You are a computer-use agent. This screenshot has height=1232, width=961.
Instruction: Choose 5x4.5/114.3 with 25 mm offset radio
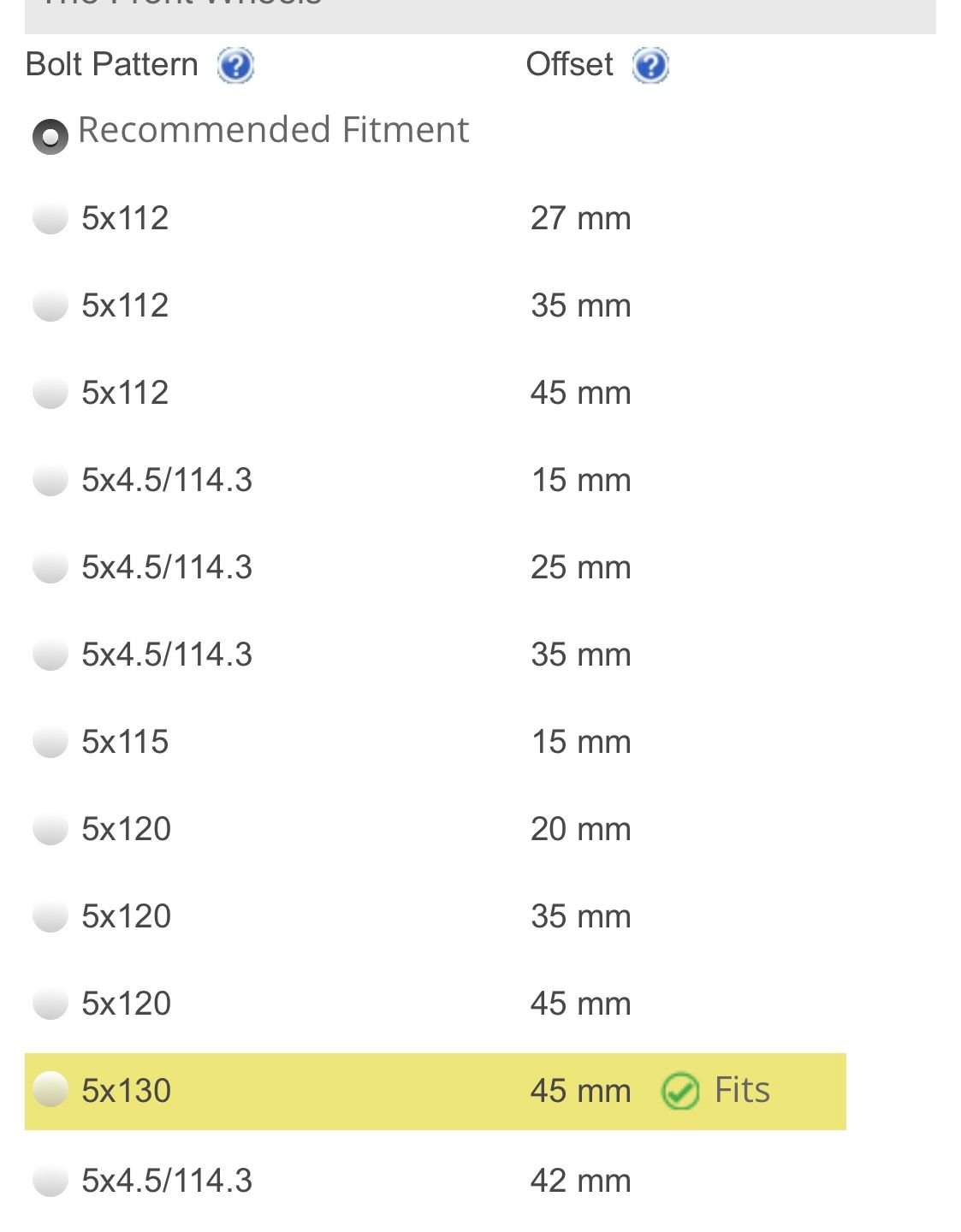click(50, 567)
